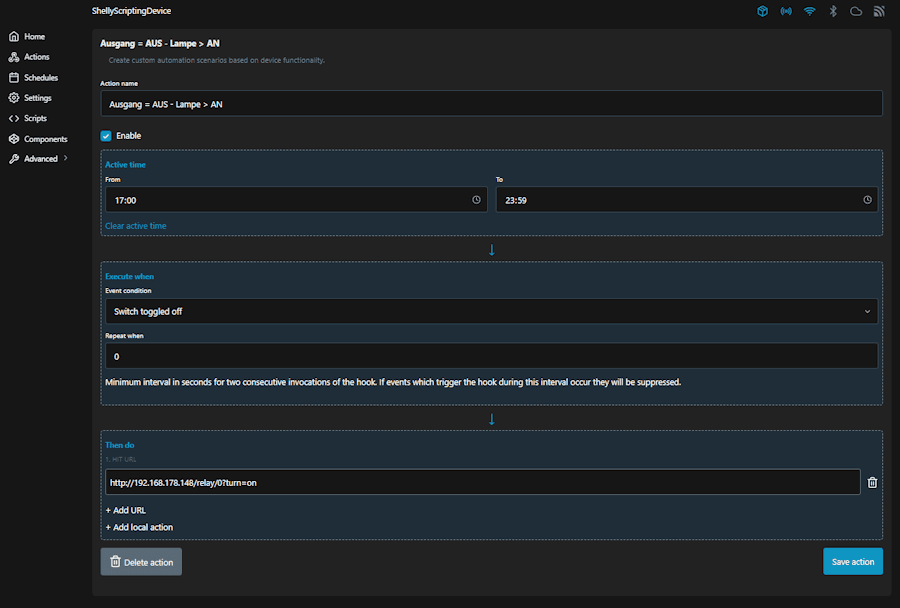Toggle the Enable checkbox
The image size is (900, 608).
pos(106,136)
